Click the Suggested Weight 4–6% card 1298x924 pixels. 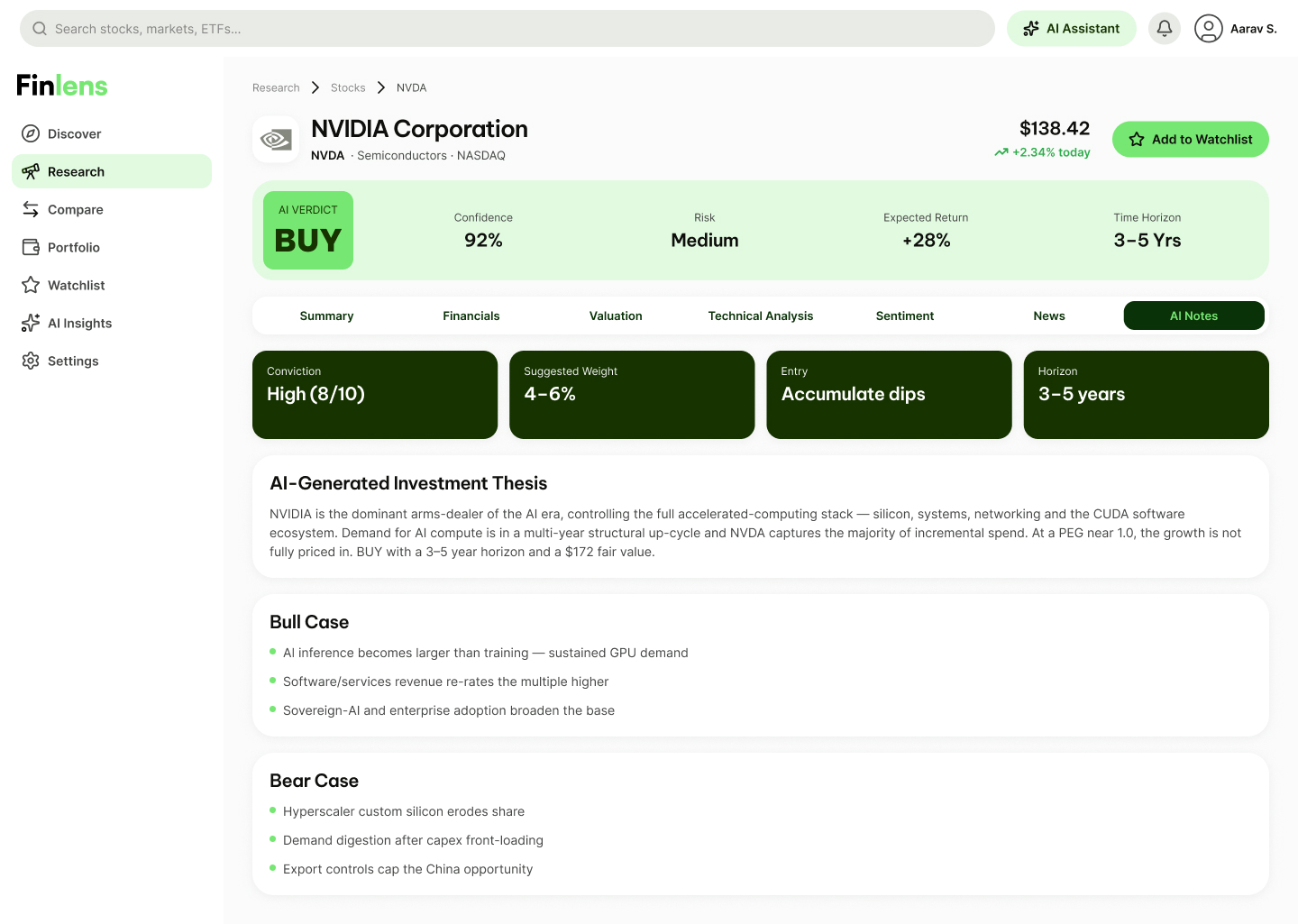(632, 395)
